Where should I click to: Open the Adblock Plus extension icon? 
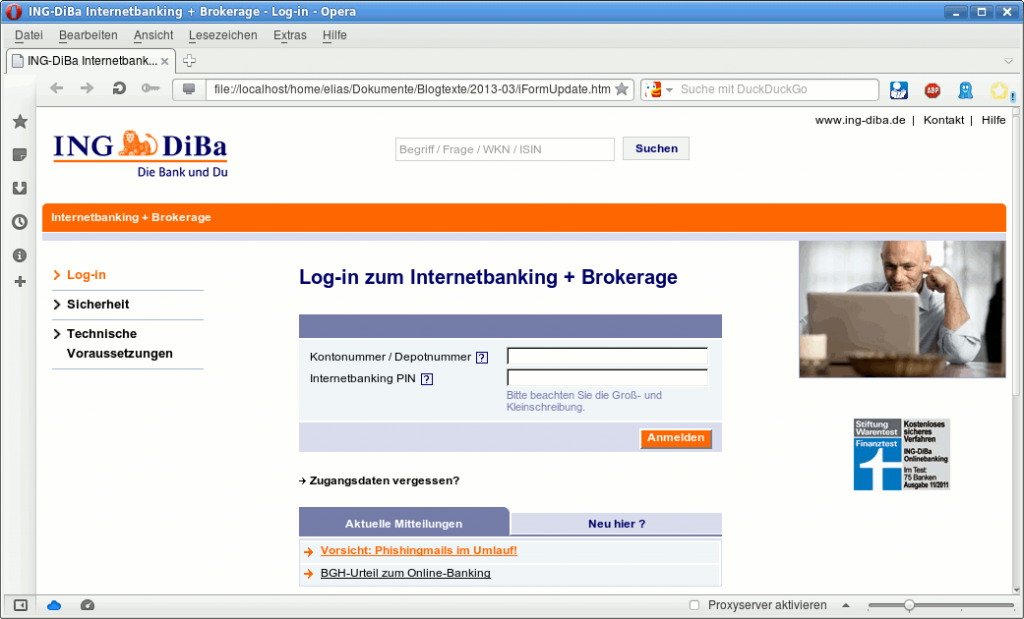933,90
